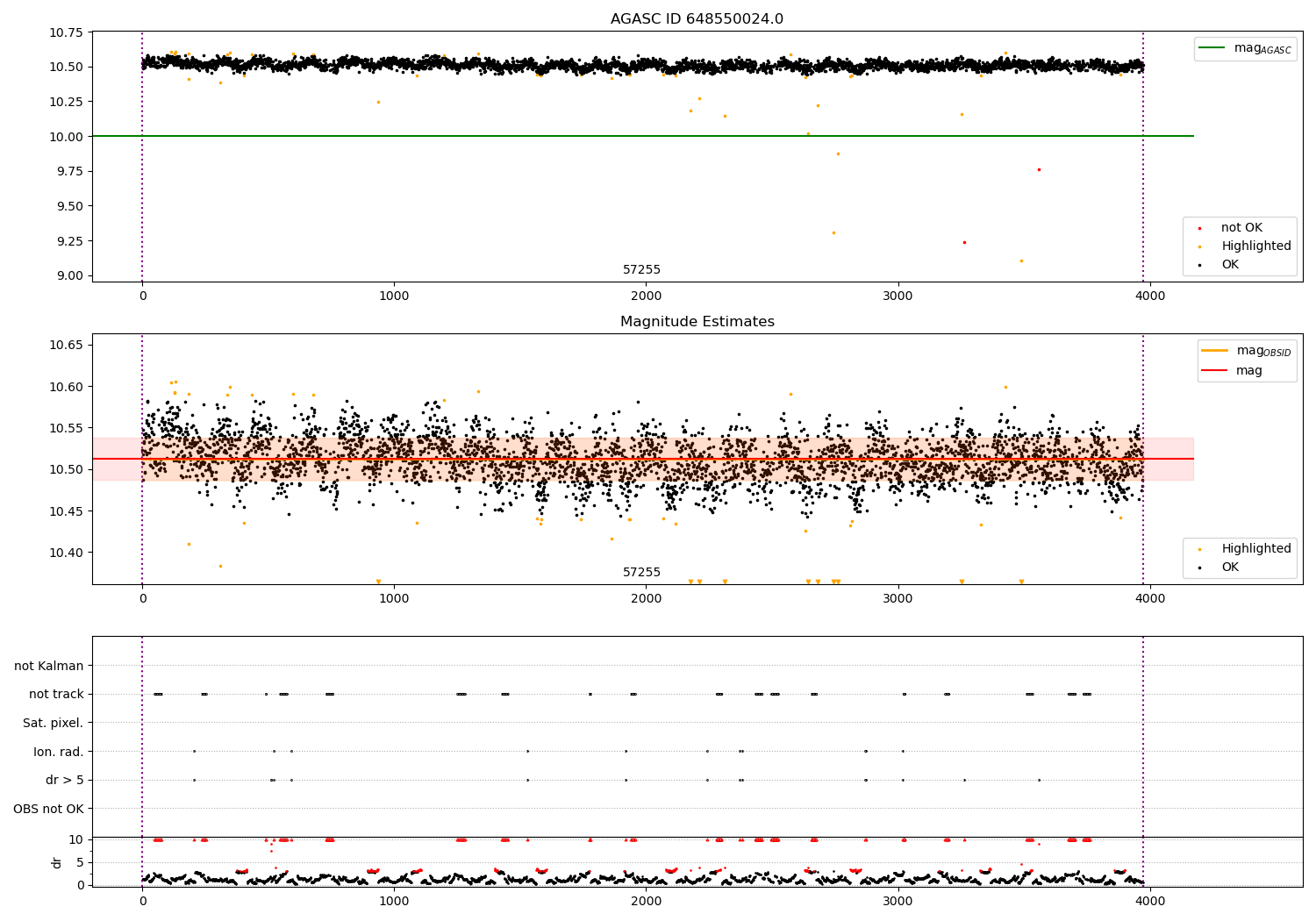The width and height of the screenshot is (1316, 921).
Task: Click the 'OBS not OK' row label
Action: pos(49,809)
